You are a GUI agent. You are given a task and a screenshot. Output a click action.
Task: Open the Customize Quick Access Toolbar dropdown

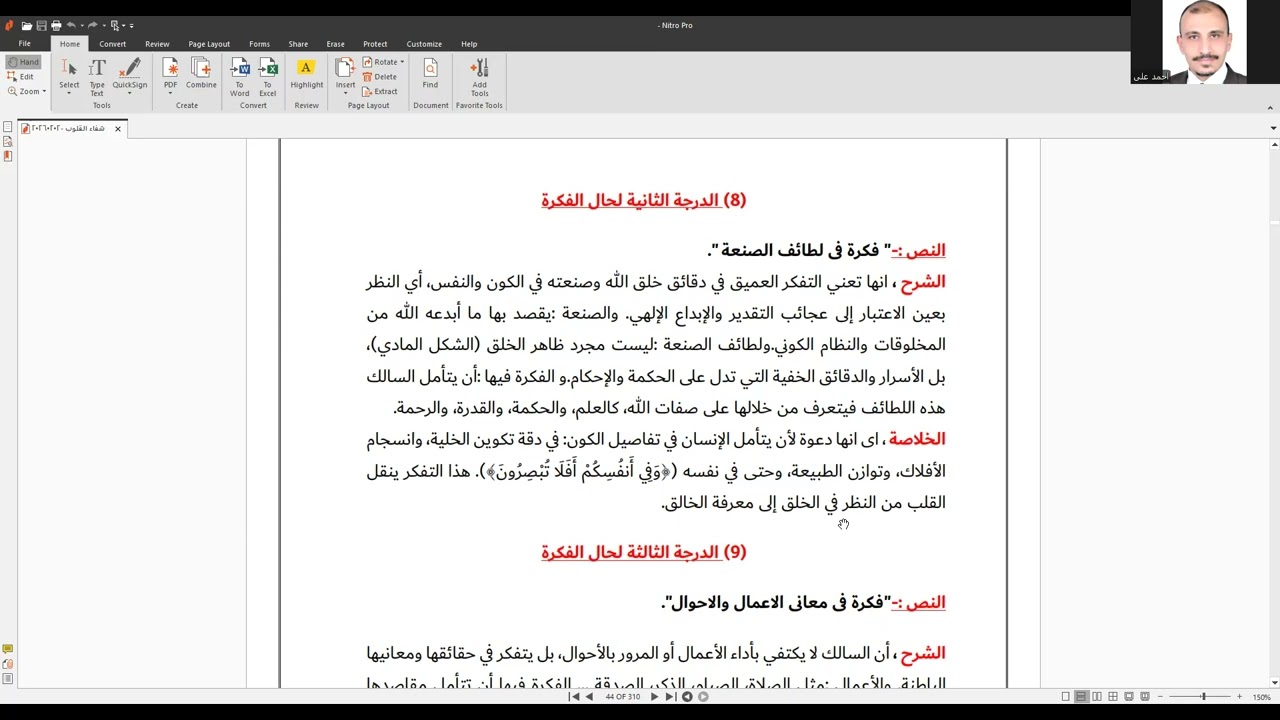[131, 25]
